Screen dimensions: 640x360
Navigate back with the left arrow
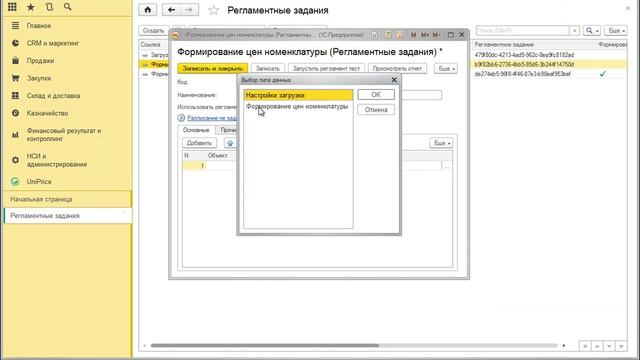(171, 10)
